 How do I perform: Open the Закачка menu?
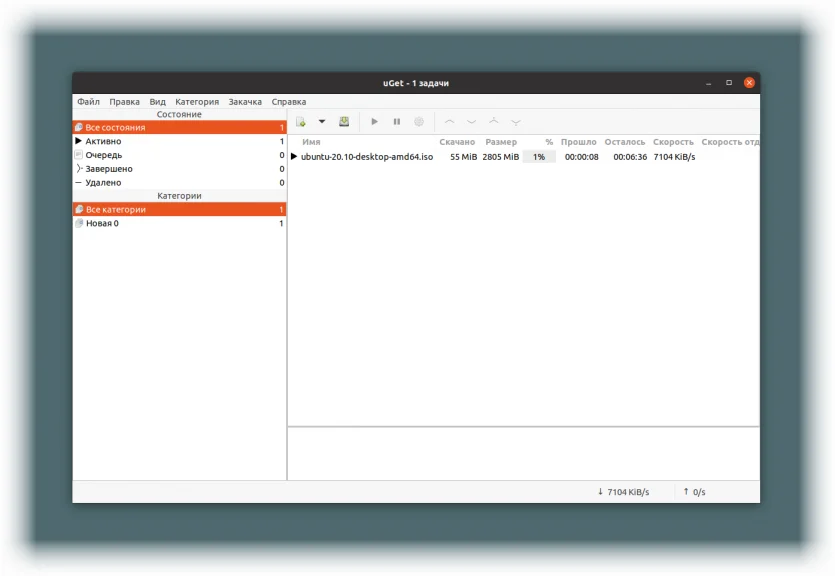245,102
